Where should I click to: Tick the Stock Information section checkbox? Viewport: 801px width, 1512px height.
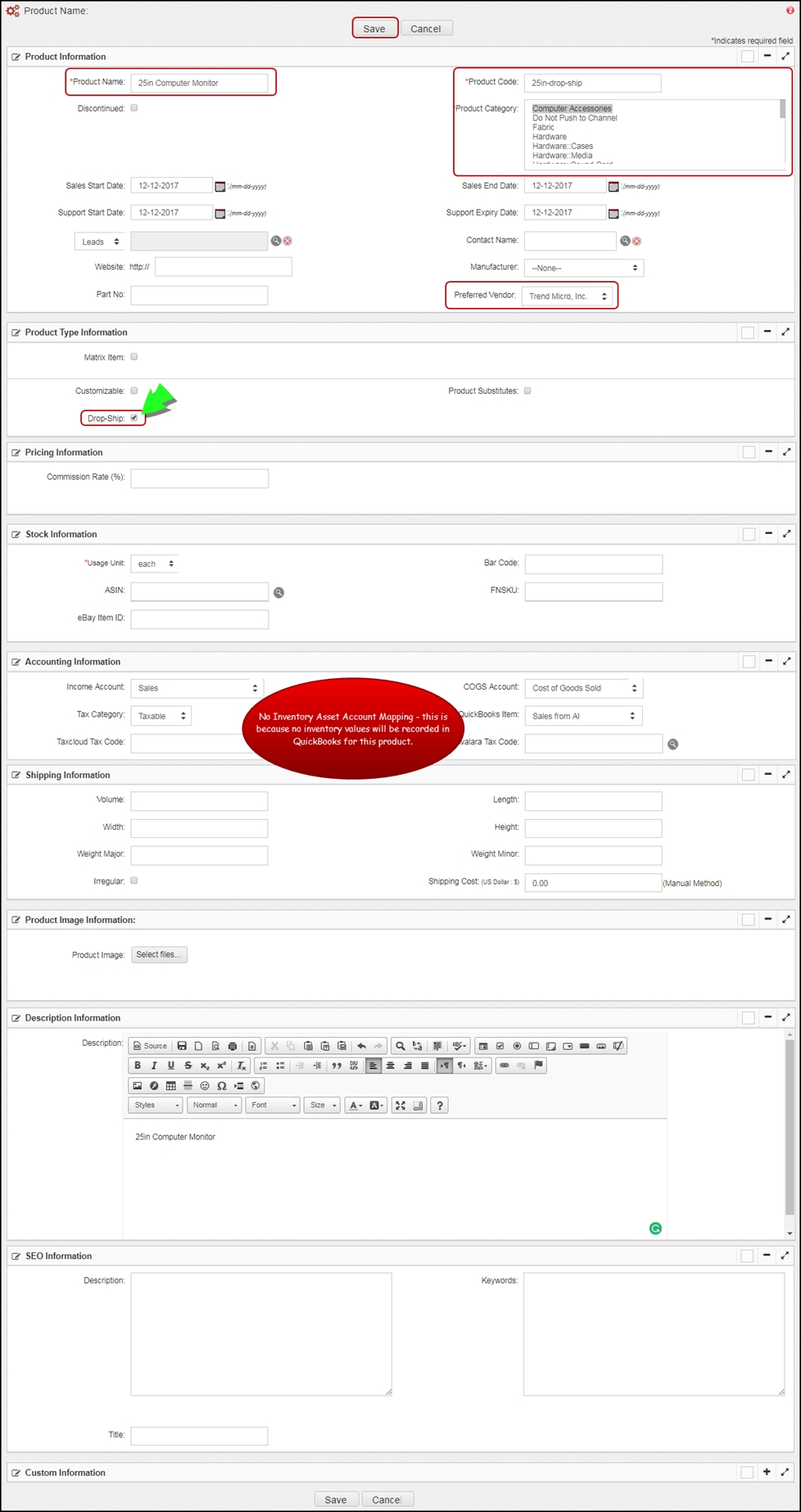point(749,534)
